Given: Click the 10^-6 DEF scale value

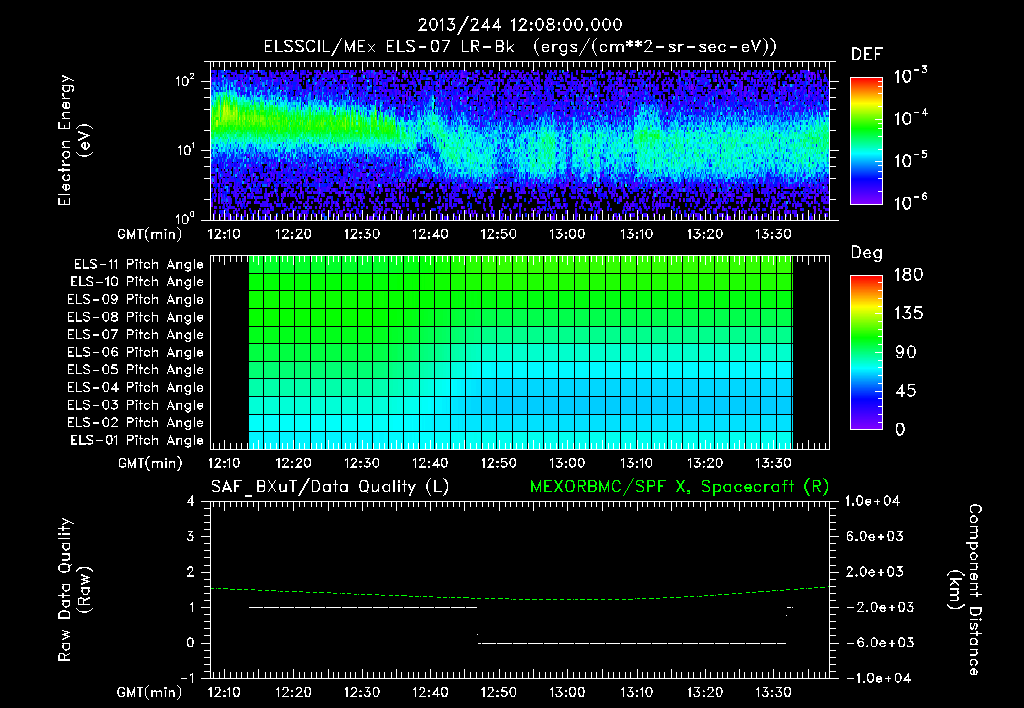Looking at the screenshot, I should point(910,202).
